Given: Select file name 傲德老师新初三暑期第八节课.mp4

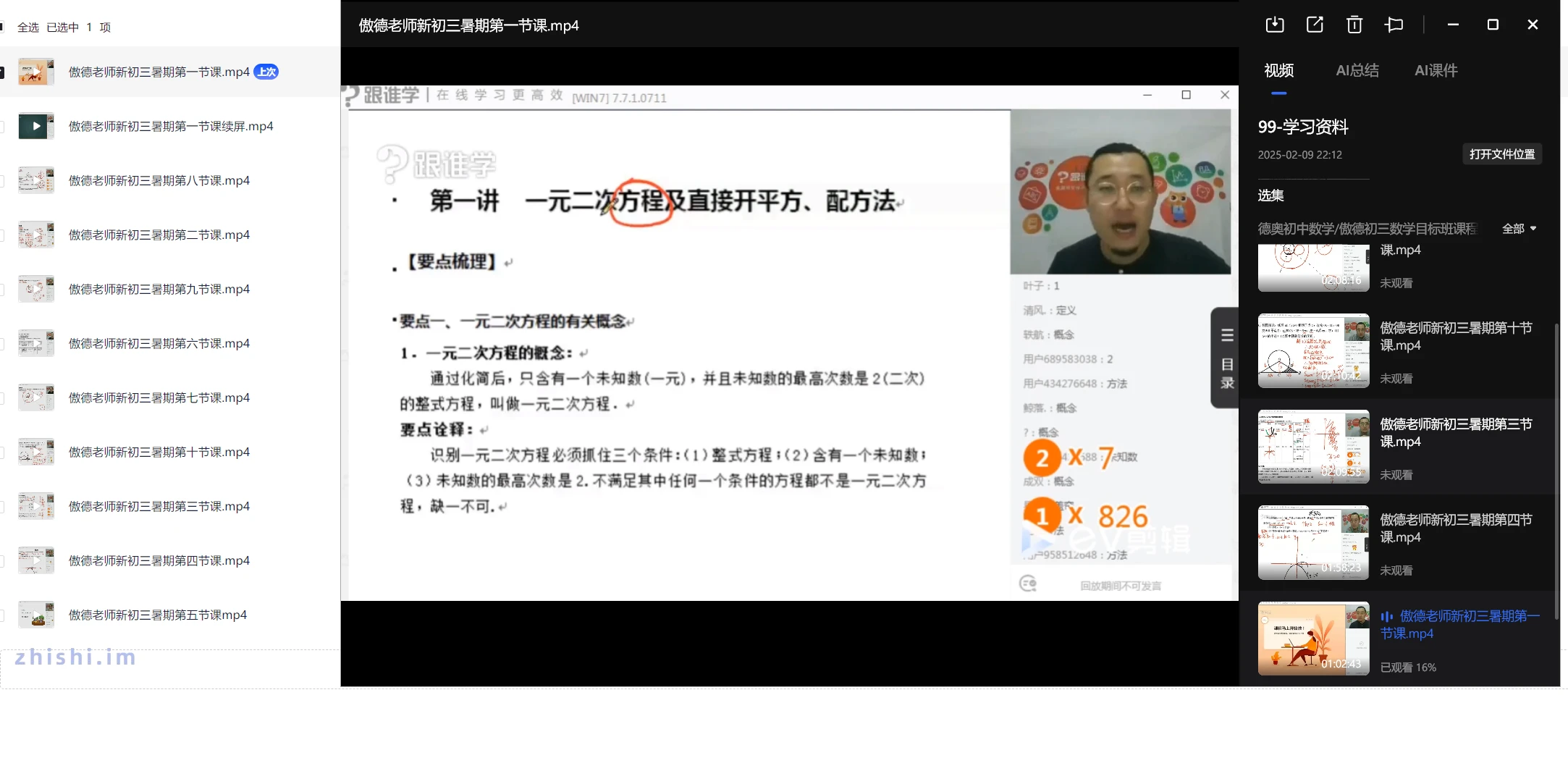Looking at the screenshot, I should [159, 180].
